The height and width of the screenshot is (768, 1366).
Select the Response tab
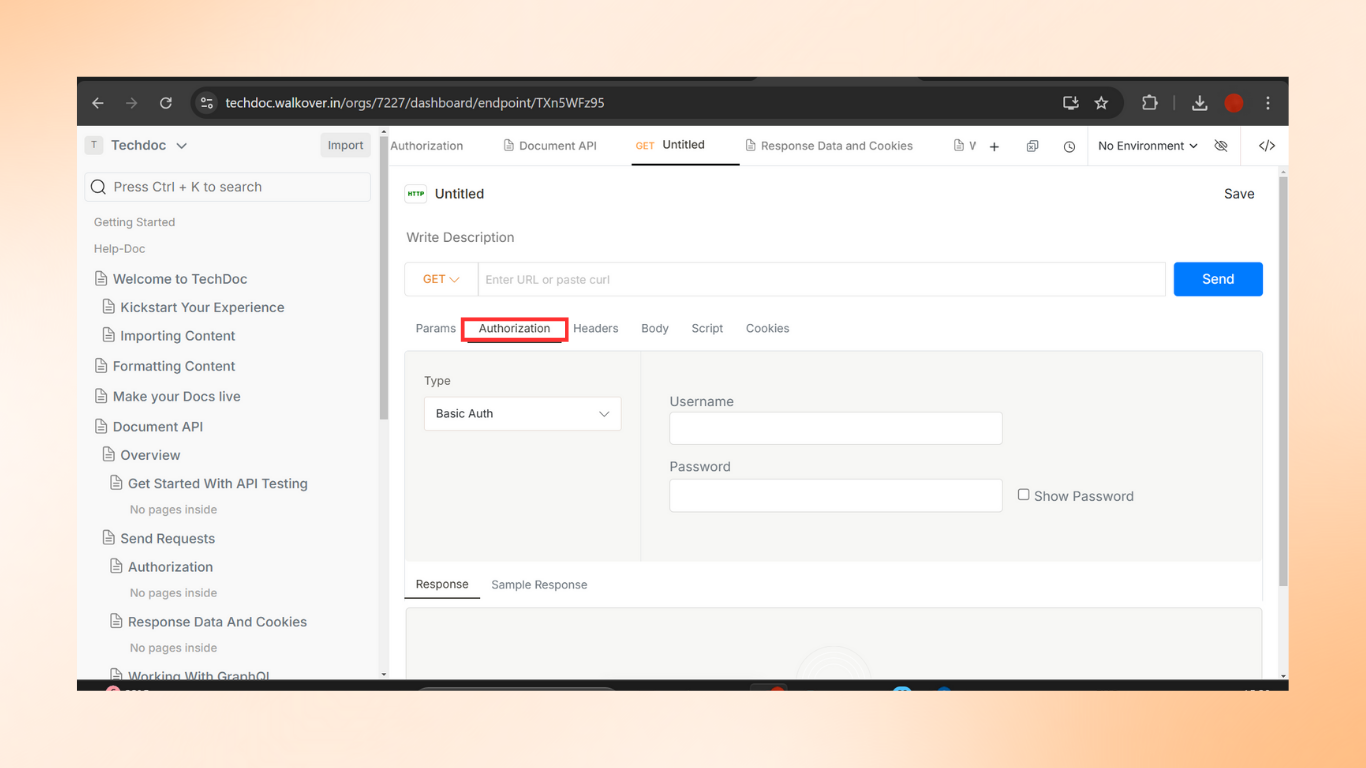(x=442, y=584)
